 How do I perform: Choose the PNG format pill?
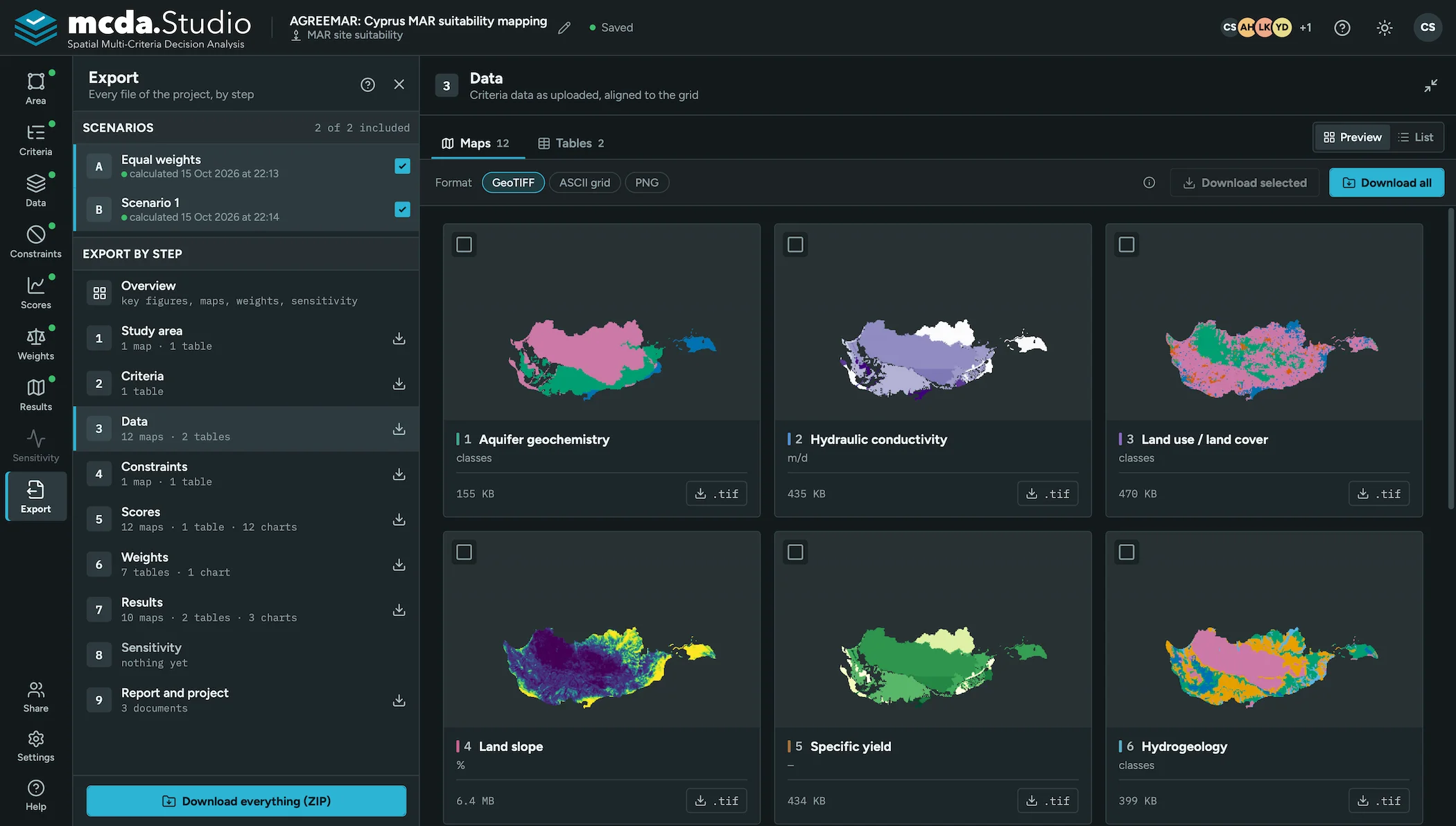646,183
